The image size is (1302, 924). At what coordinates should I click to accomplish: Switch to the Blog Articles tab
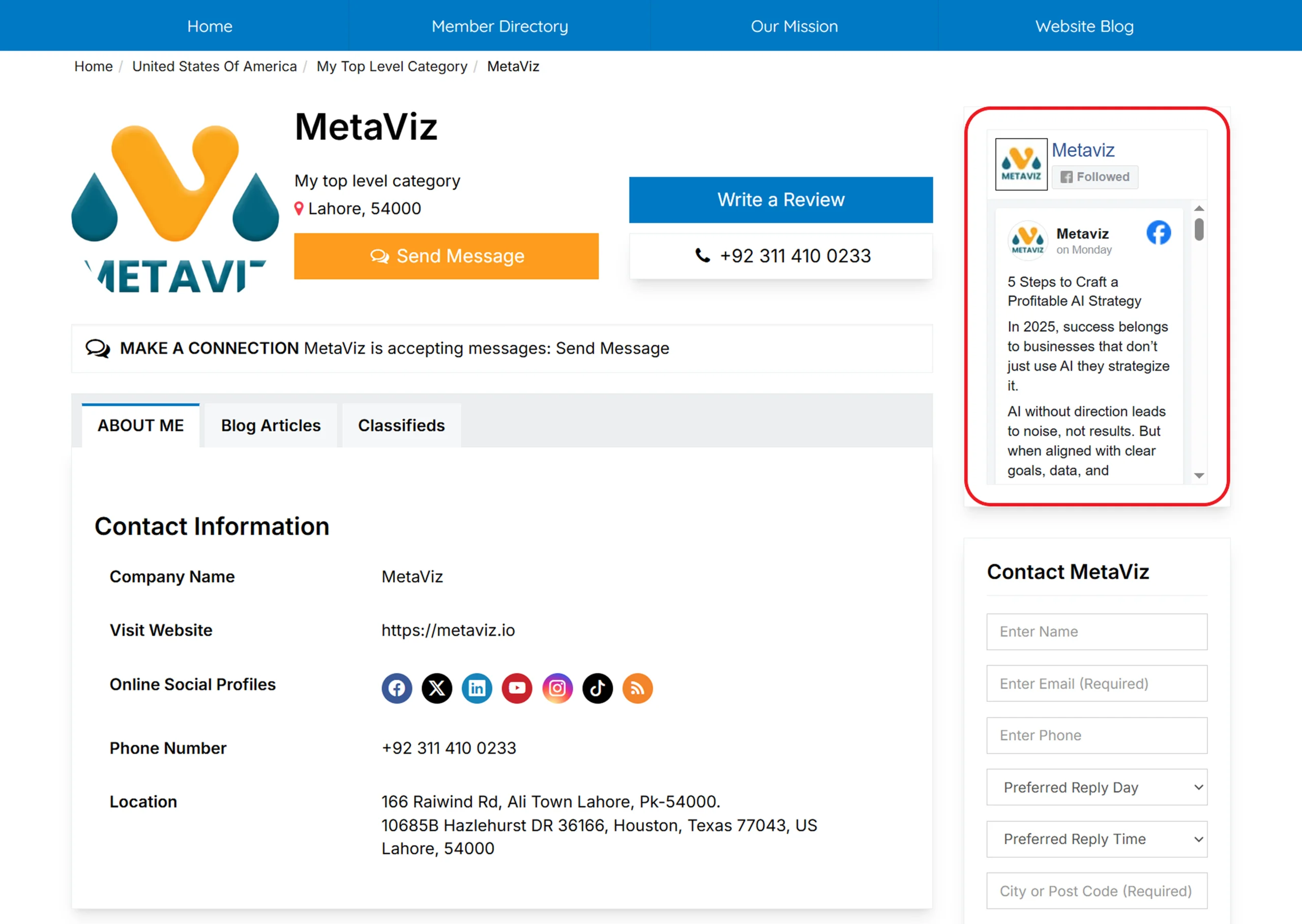pos(270,425)
